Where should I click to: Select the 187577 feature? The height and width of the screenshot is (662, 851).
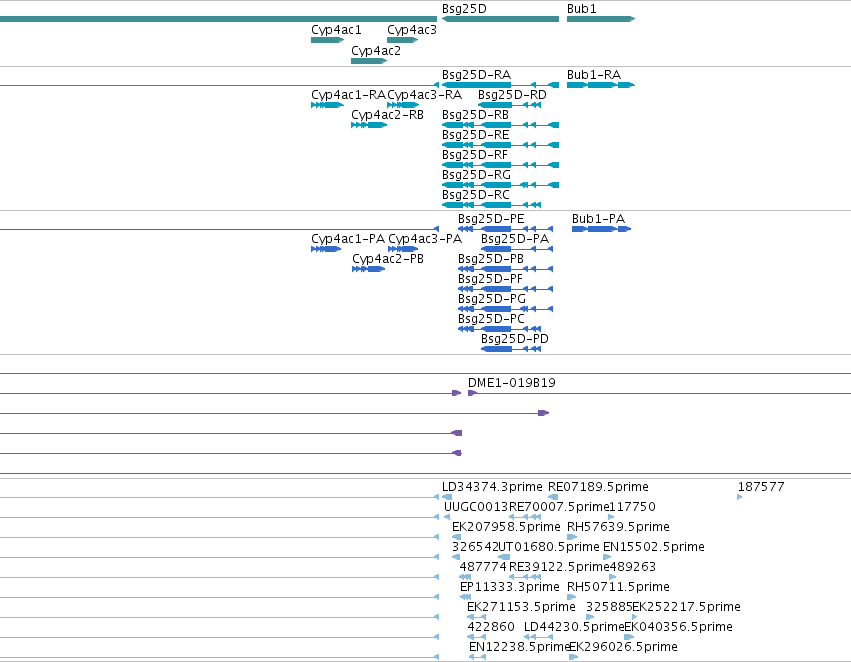pos(740,497)
